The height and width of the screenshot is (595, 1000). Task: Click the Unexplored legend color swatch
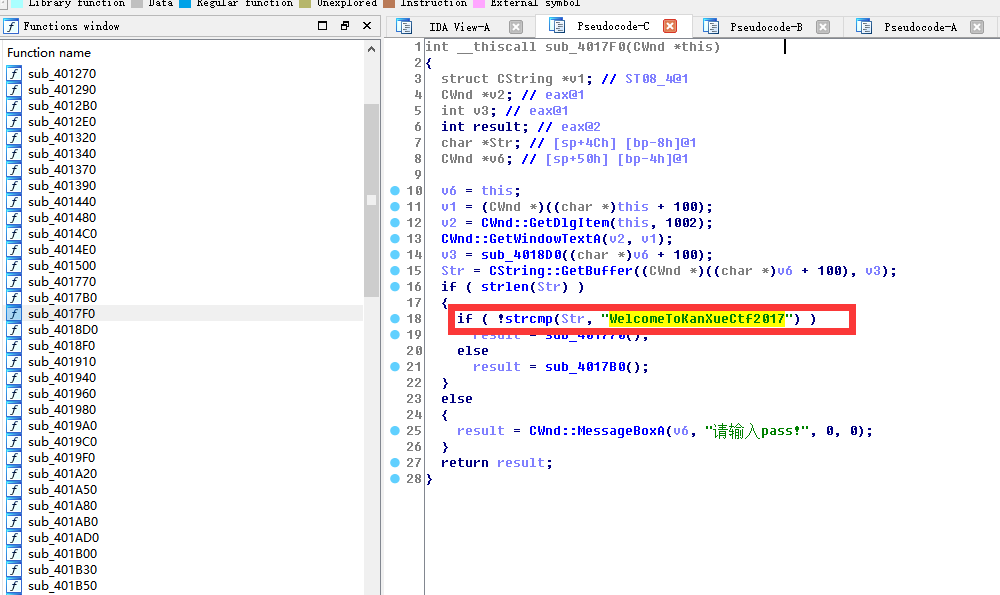(305, 3)
